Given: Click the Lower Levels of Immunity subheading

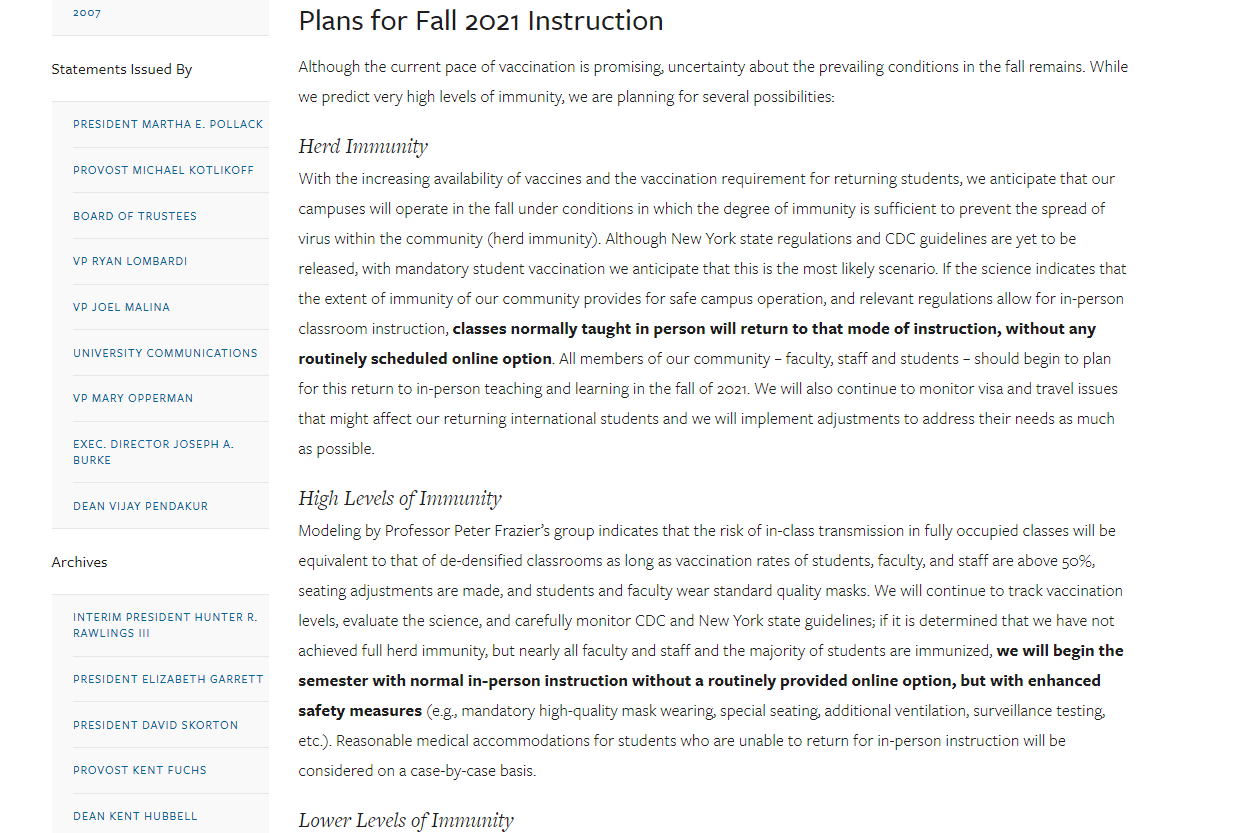Looking at the screenshot, I should (406, 821).
